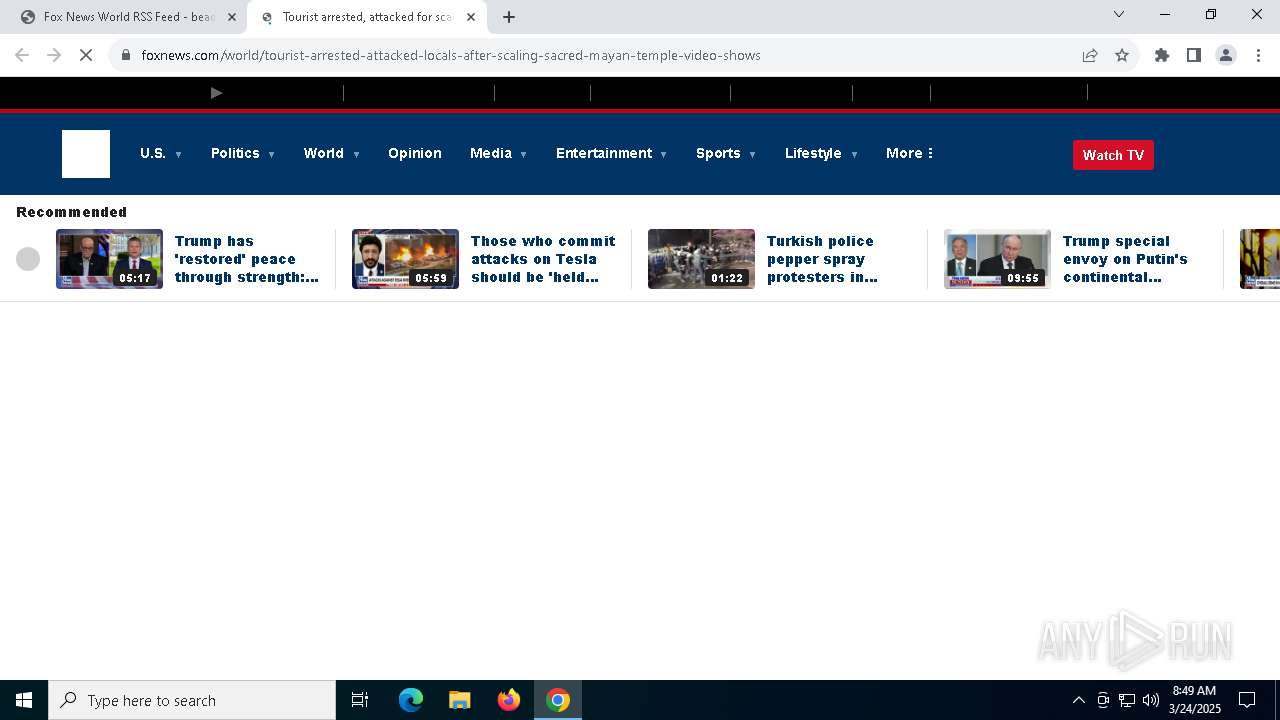Open the Extensions puzzle icon
Viewport: 1280px width, 720px height.
pyautogui.click(x=1162, y=55)
